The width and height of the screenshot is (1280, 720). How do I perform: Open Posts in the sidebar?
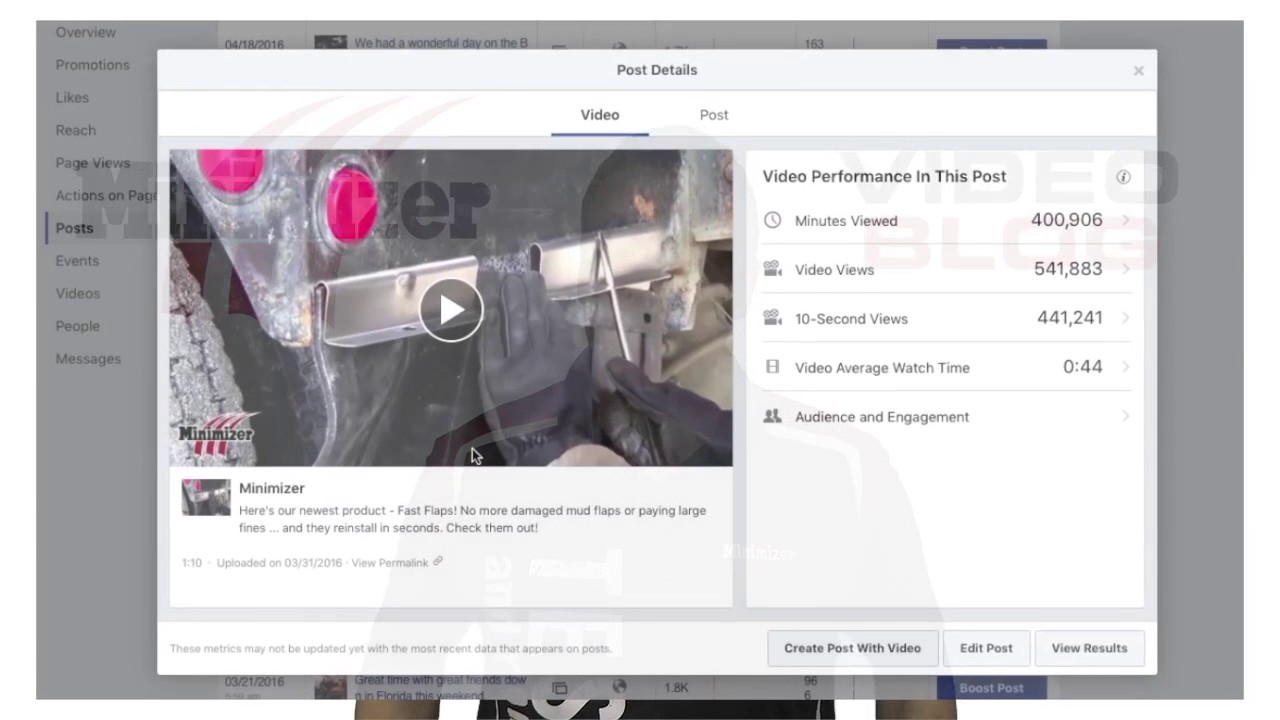74,228
